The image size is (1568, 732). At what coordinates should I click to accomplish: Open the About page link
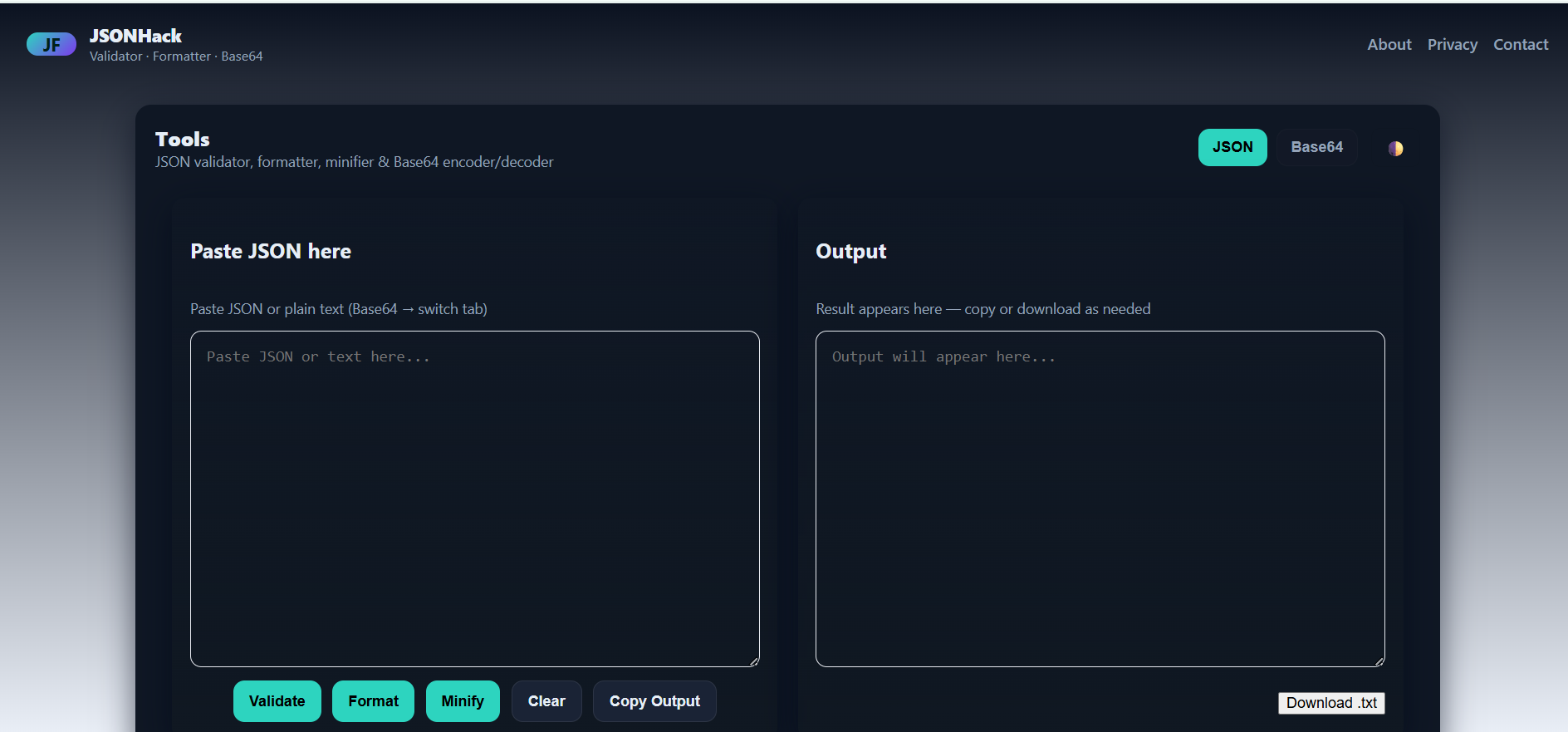(1389, 44)
